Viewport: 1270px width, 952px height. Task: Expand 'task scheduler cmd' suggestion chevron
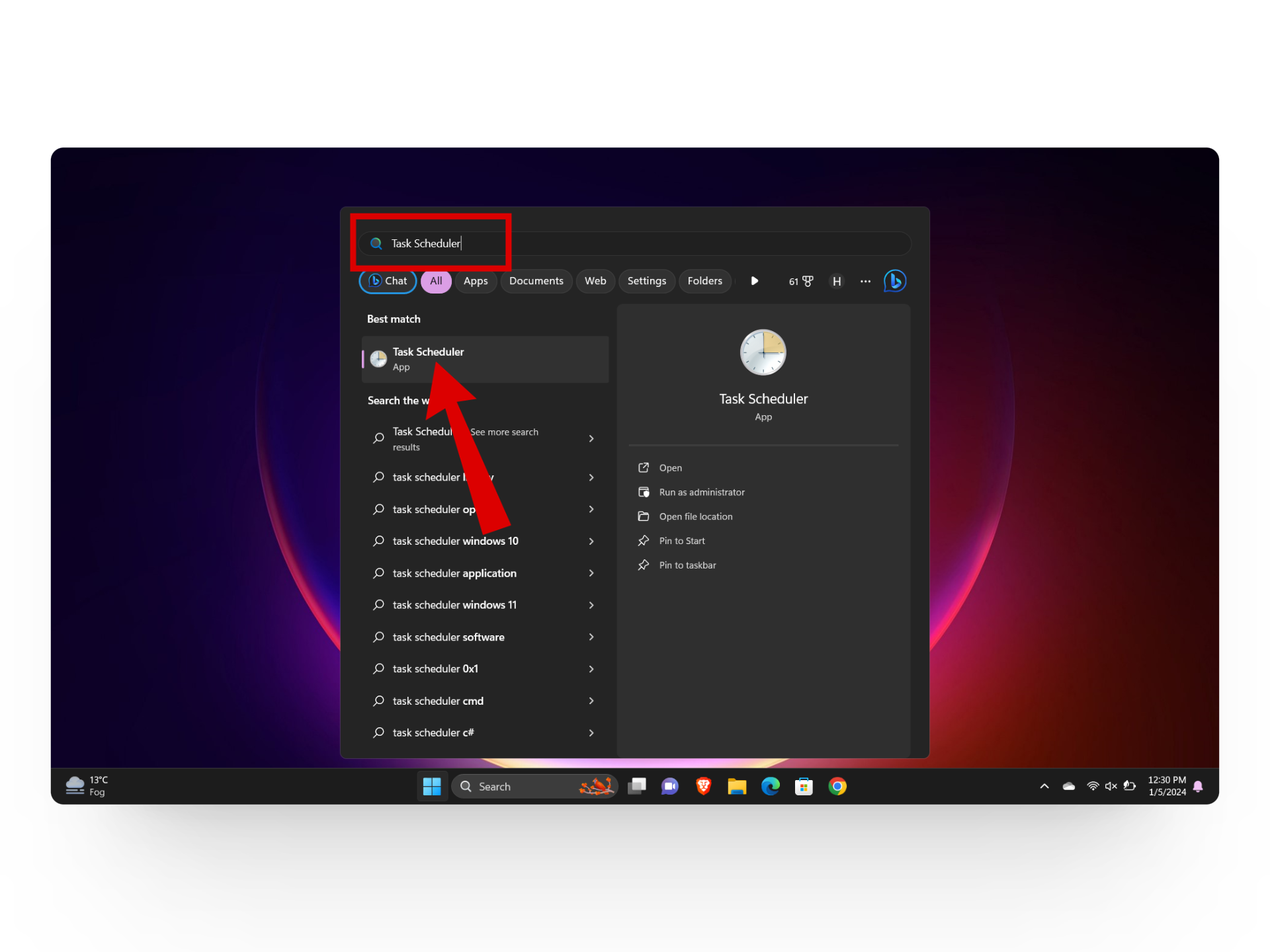tap(591, 701)
